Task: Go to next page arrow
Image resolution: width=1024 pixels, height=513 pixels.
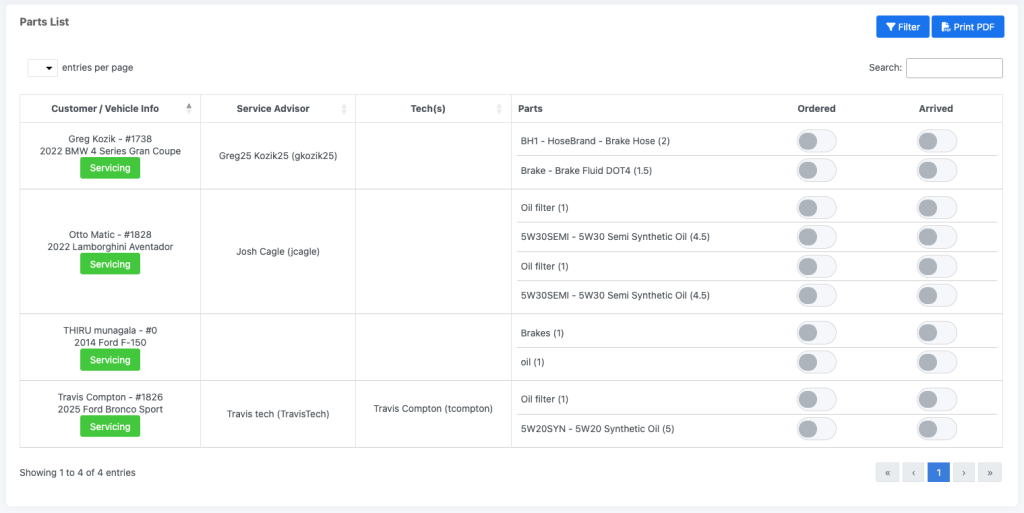Action: coord(963,472)
